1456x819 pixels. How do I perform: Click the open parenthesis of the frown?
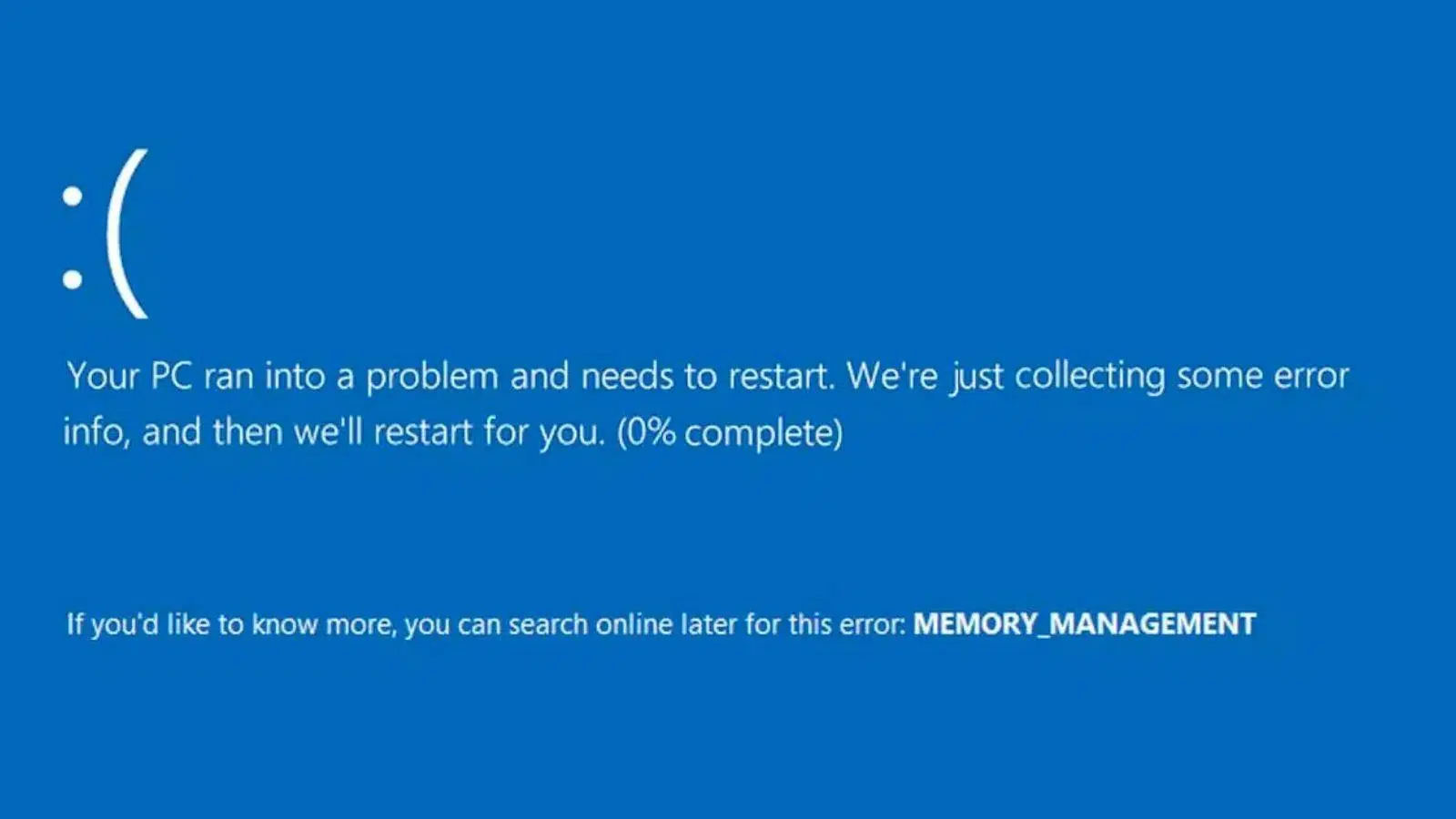(x=126, y=234)
